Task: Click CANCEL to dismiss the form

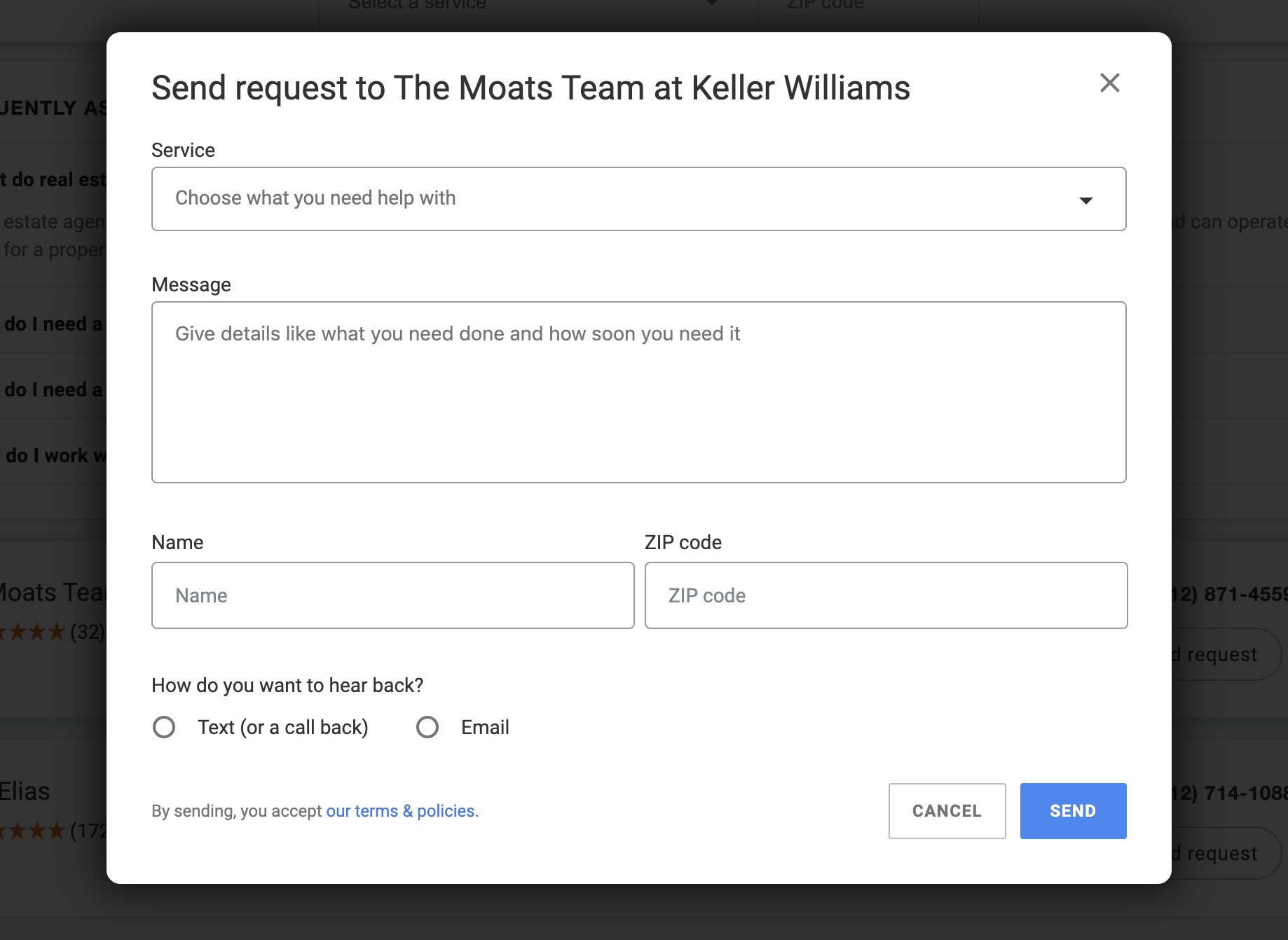Action: click(946, 811)
